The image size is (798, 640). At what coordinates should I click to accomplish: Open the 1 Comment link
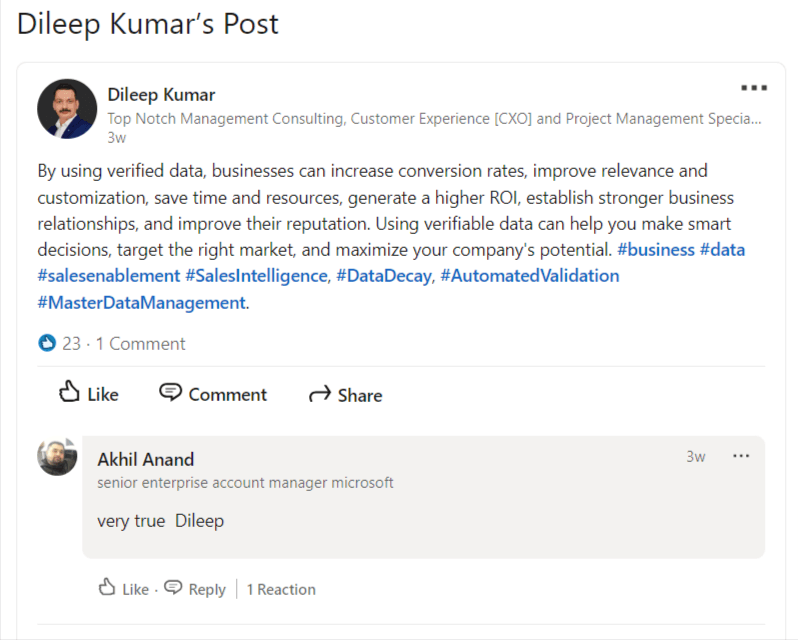[x=141, y=343]
